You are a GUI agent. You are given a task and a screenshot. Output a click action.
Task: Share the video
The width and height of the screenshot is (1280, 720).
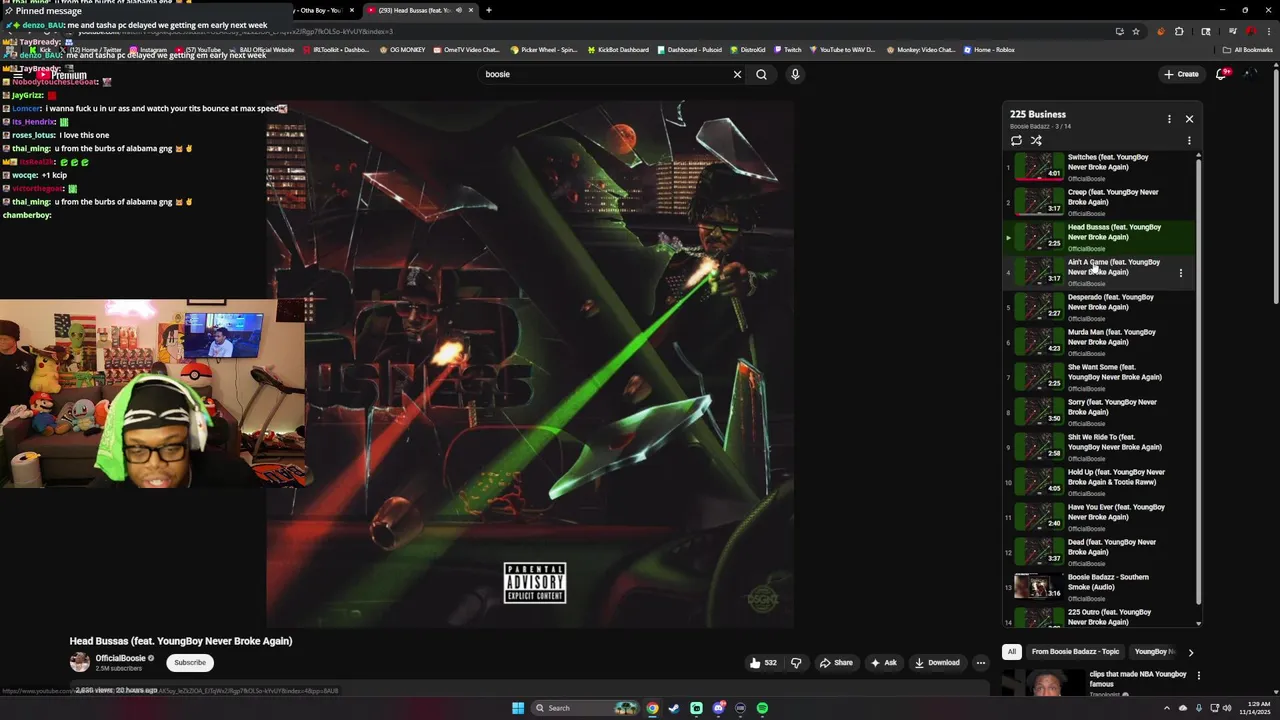click(x=836, y=662)
